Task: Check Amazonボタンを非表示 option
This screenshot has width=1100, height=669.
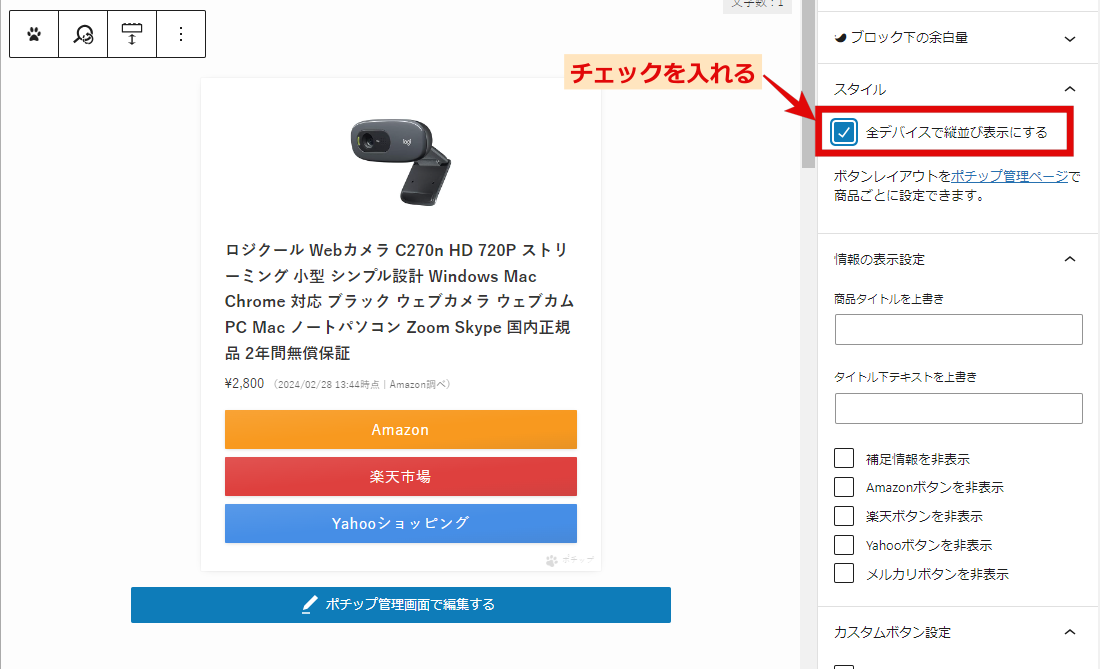Action: (844, 487)
